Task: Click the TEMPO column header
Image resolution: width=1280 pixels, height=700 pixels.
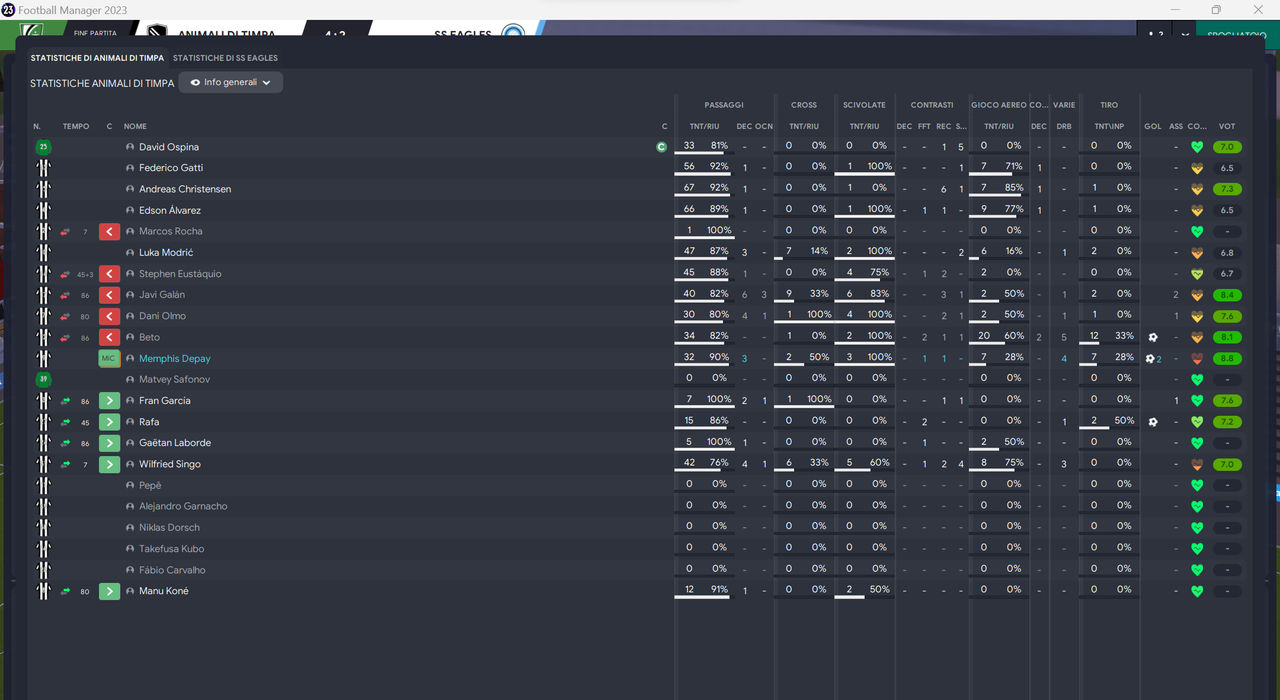Action: point(76,127)
